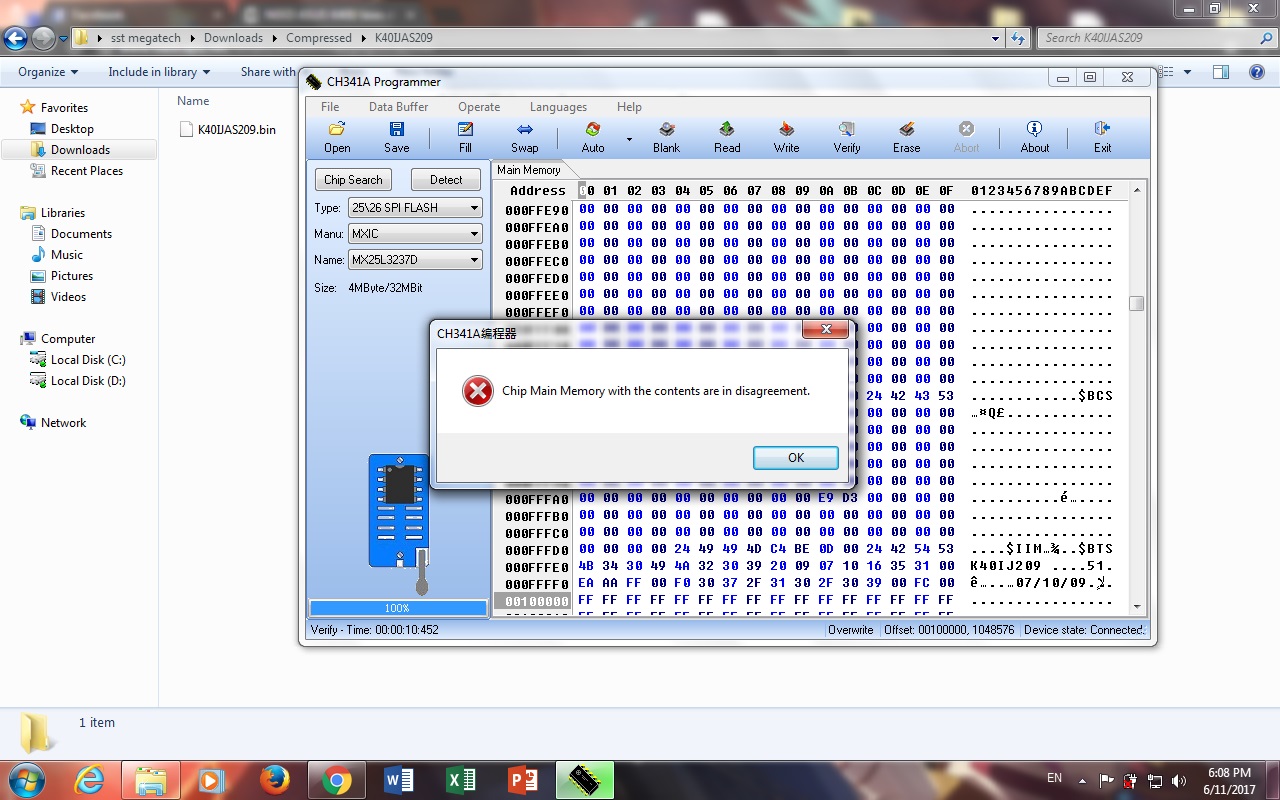Image resolution: width=1280 pixels, height=800 pixels.
Task: Open Local Disk (C:) in Explorer
Action: [x=88, y=360]
